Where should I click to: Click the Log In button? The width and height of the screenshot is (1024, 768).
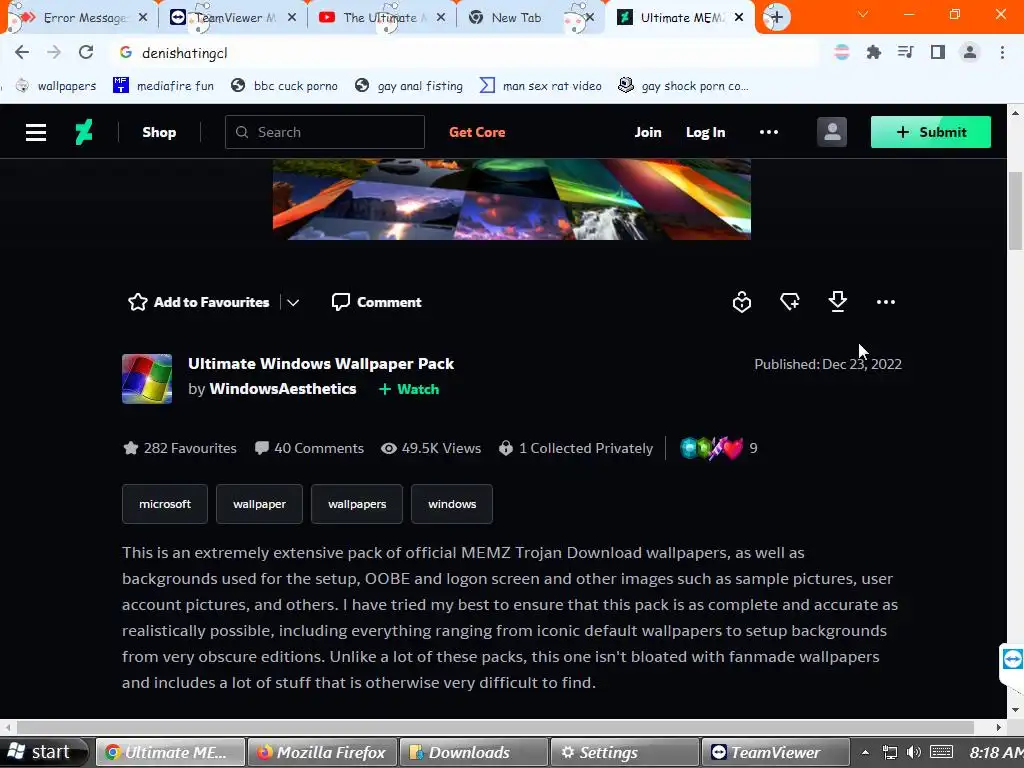tap(705, 132)
